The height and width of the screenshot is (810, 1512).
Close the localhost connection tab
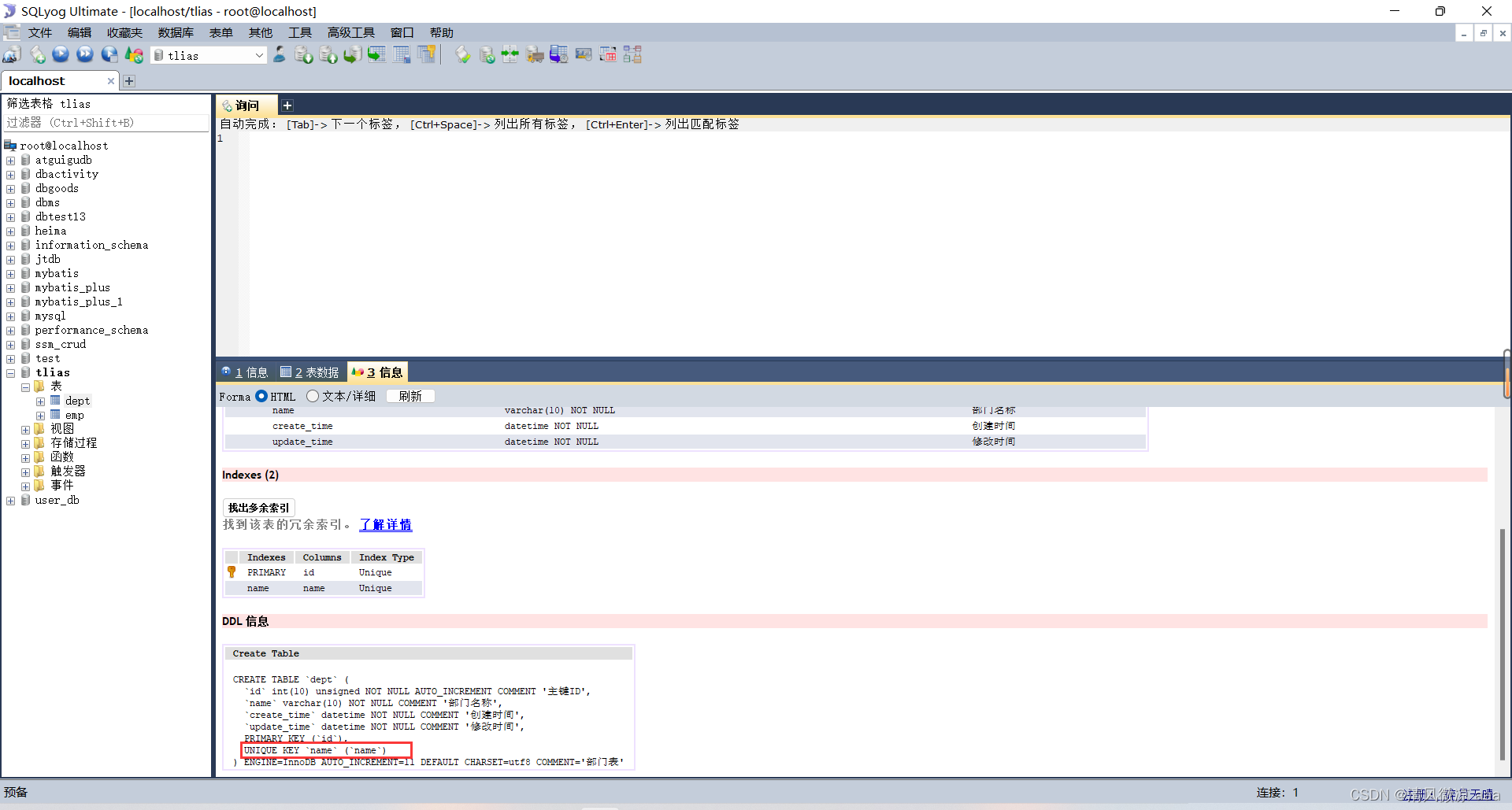(111, 81)
